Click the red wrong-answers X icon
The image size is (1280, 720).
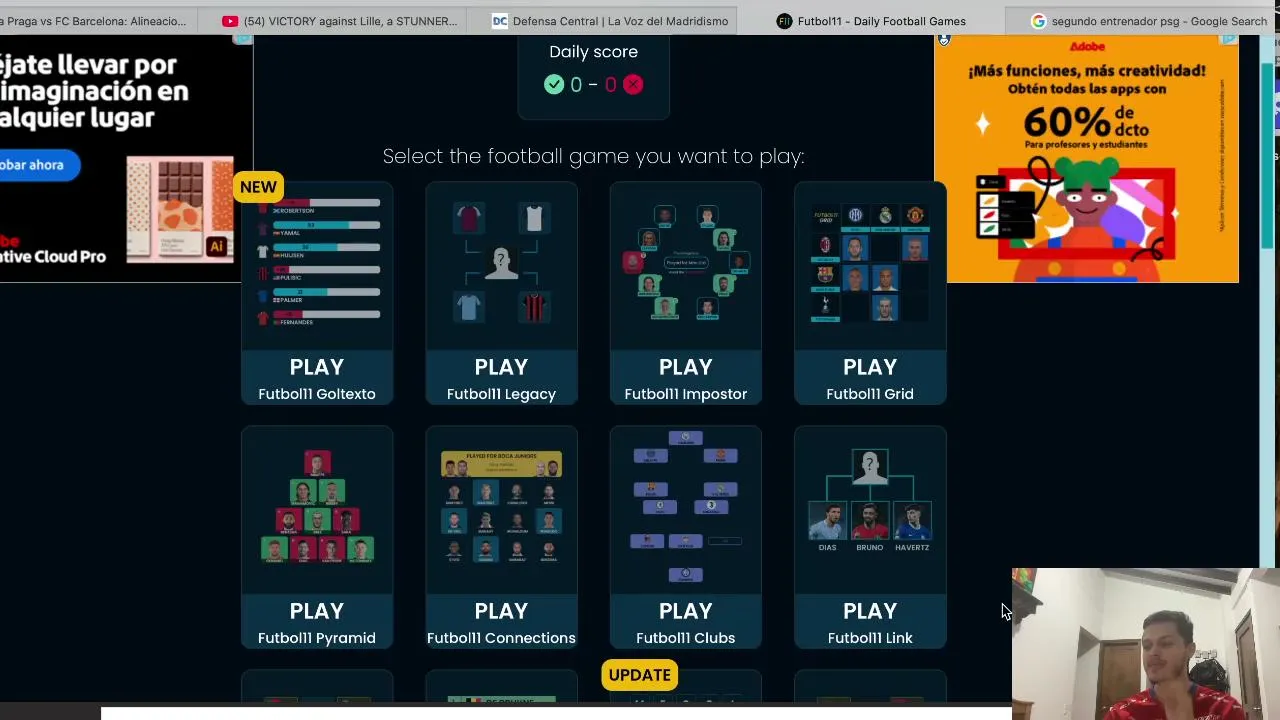pyautogui.click(x=633, y=85)
